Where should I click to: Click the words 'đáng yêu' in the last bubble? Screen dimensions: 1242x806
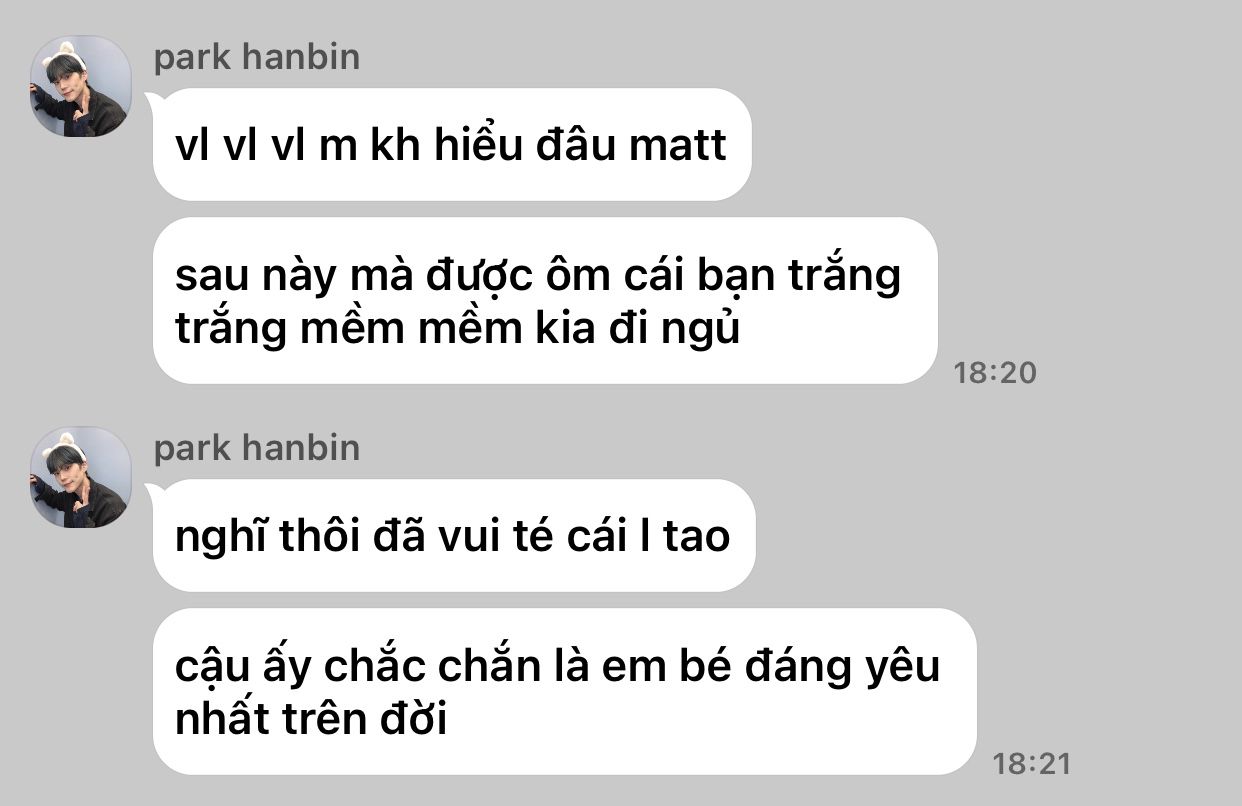point(842,667)
